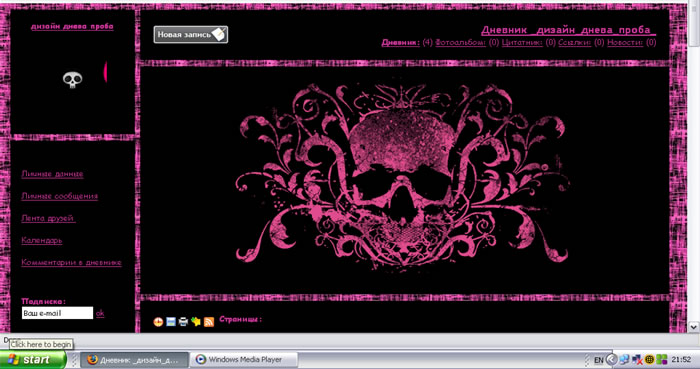Switch to Windows Media Player taskbar window
This screenshot has height=369, width=700.
pos(244,360)
